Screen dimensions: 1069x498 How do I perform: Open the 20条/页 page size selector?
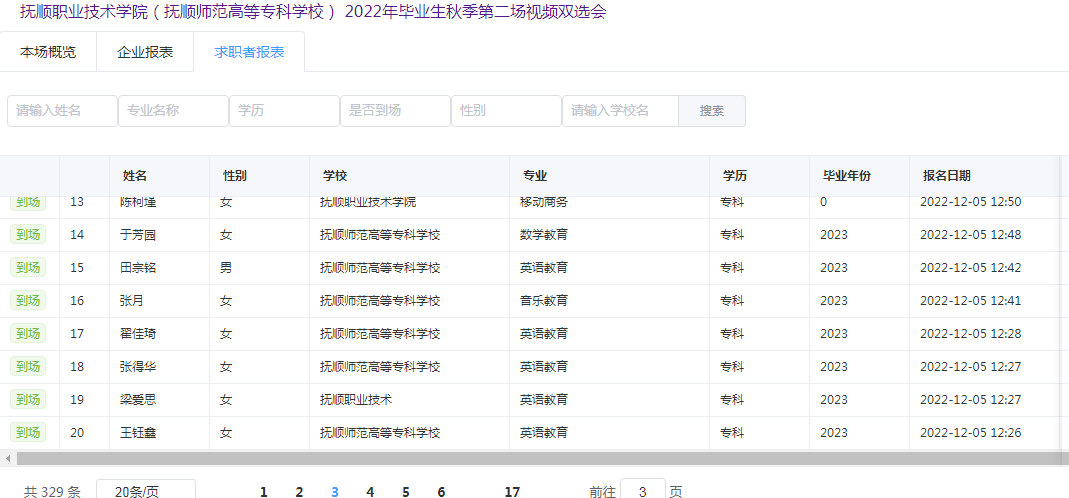click(x=145, y=491)
